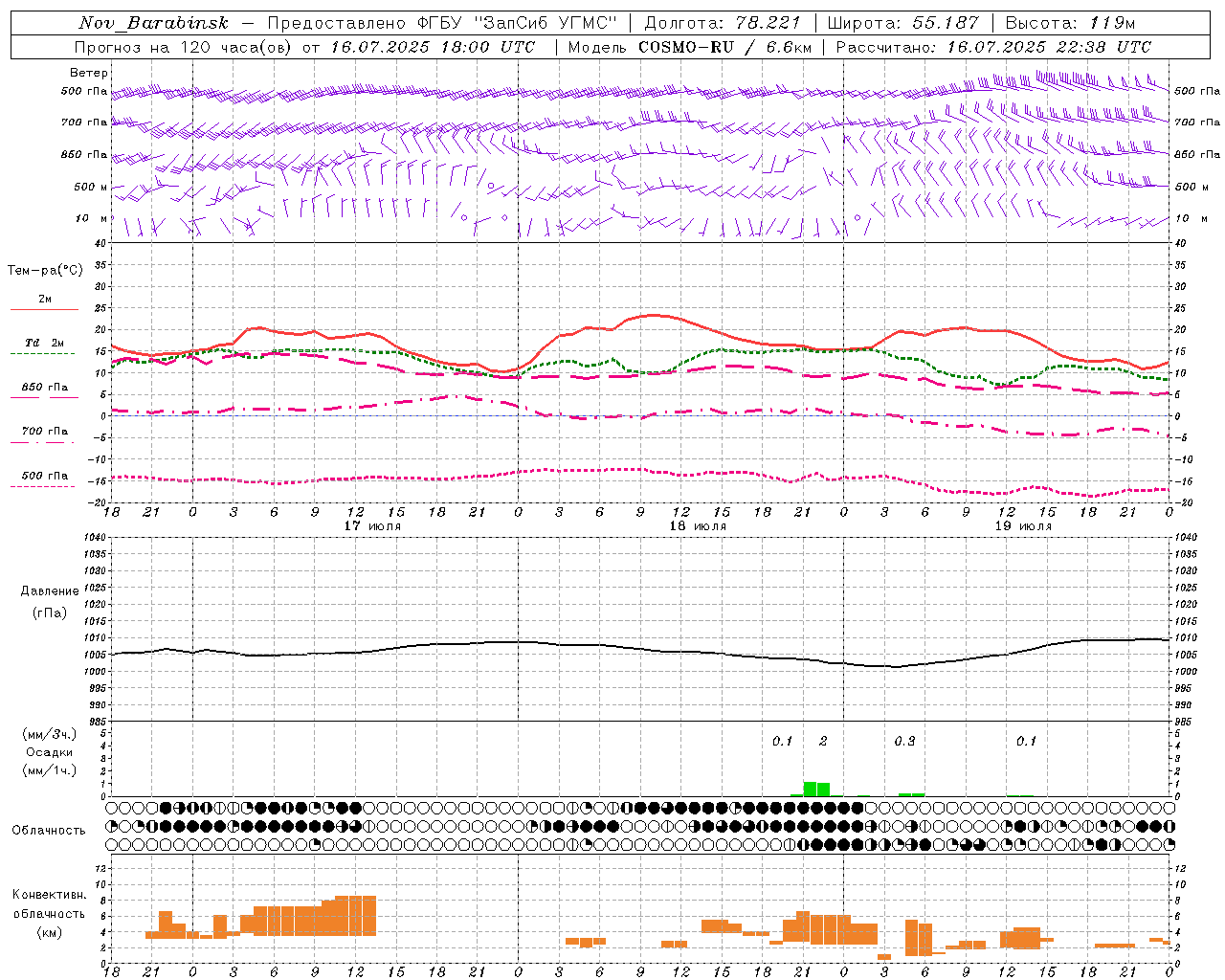Click the 2м temperature legend entry
Screen dimensions: 1225x980
click(45, 299)
